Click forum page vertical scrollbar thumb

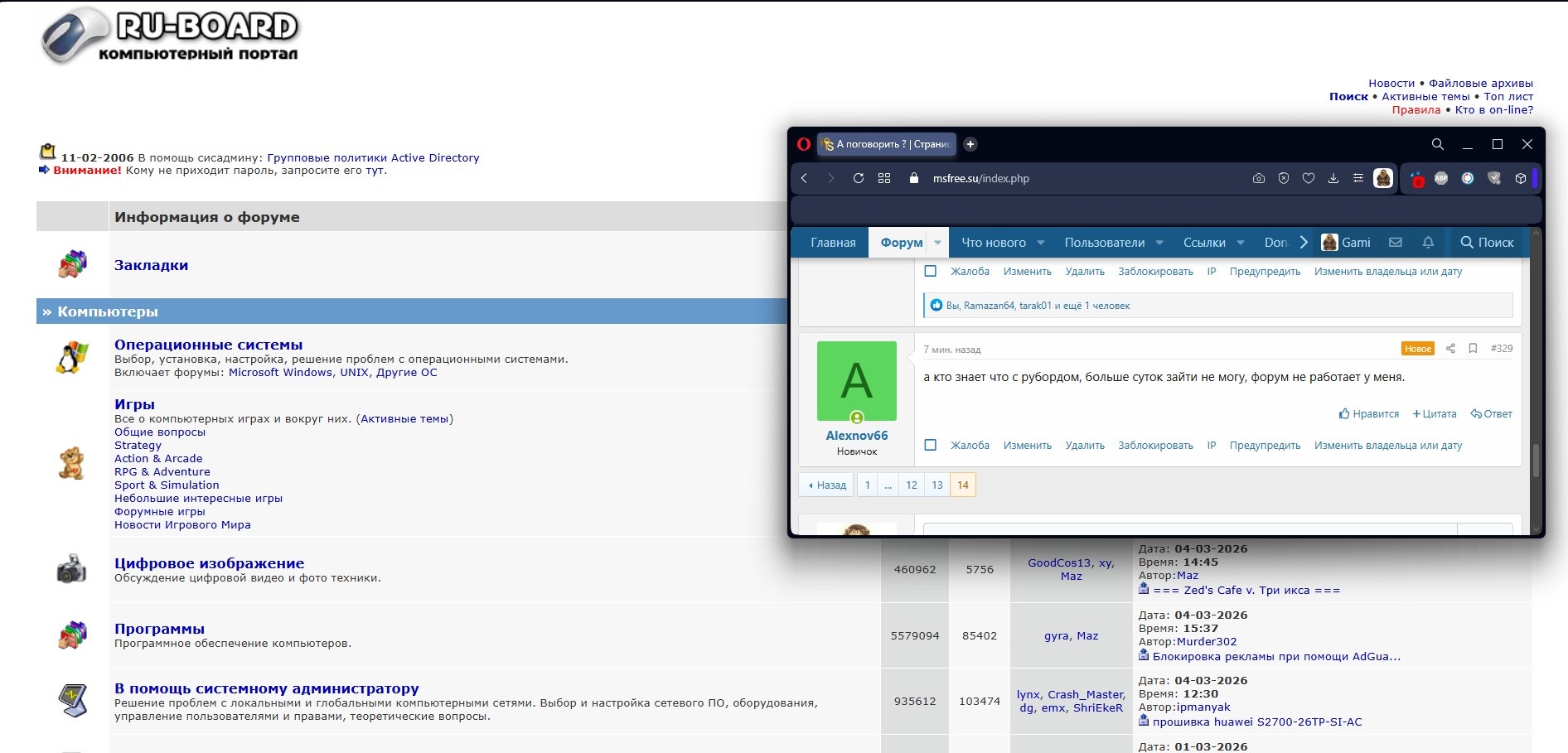(x=1536, y=461)
